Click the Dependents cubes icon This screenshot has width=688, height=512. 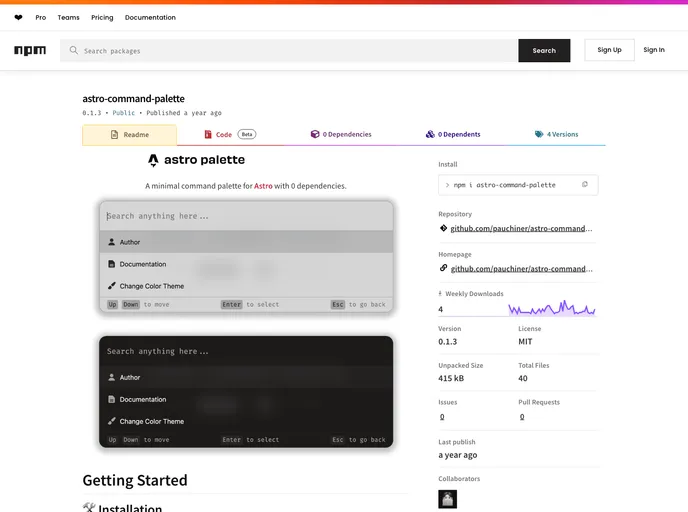tap(430, 134)
